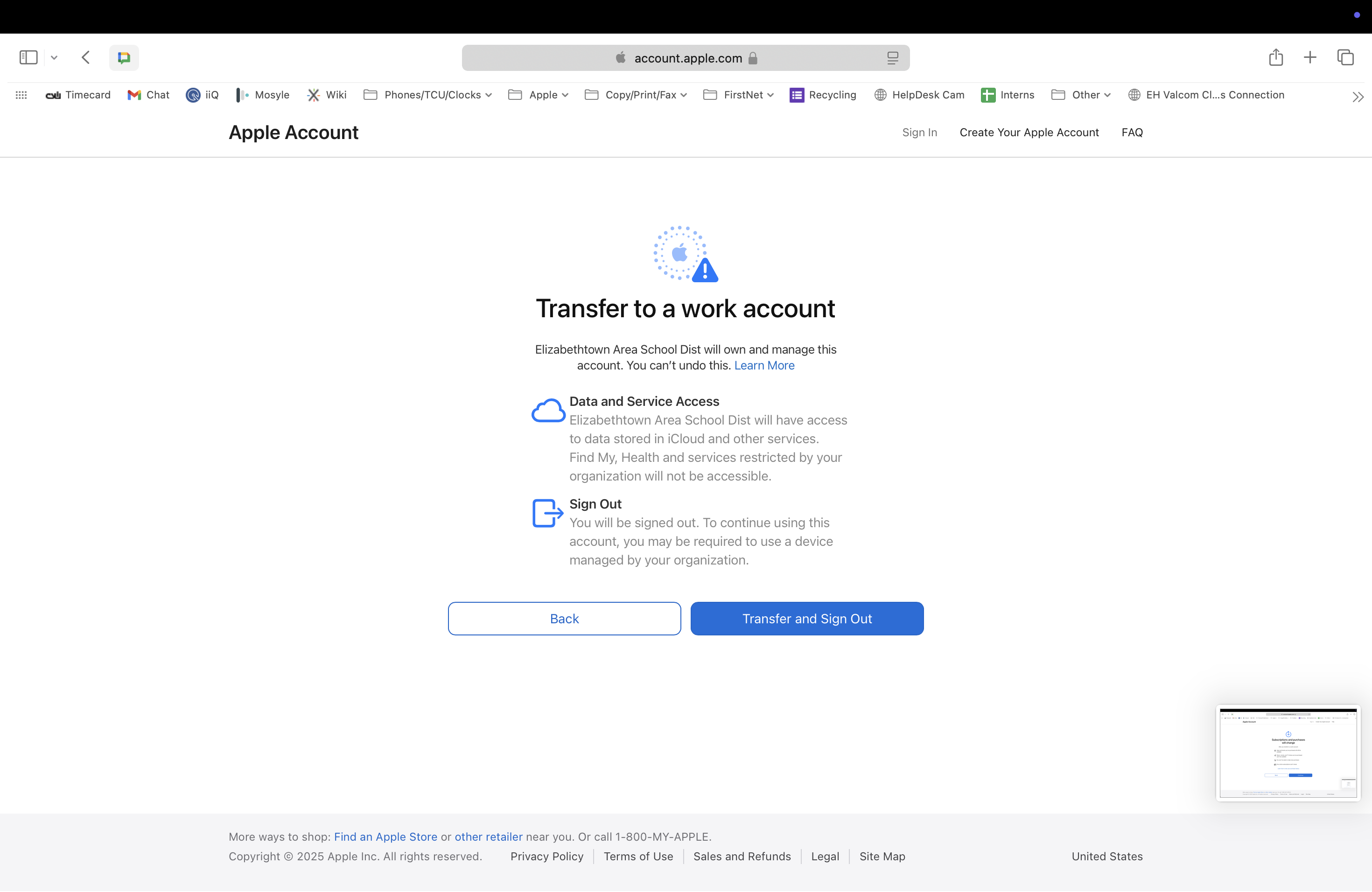Viewport: 1372px width, 892px height.
Task: Open the Sign In nav item
Action: [919, 132]
